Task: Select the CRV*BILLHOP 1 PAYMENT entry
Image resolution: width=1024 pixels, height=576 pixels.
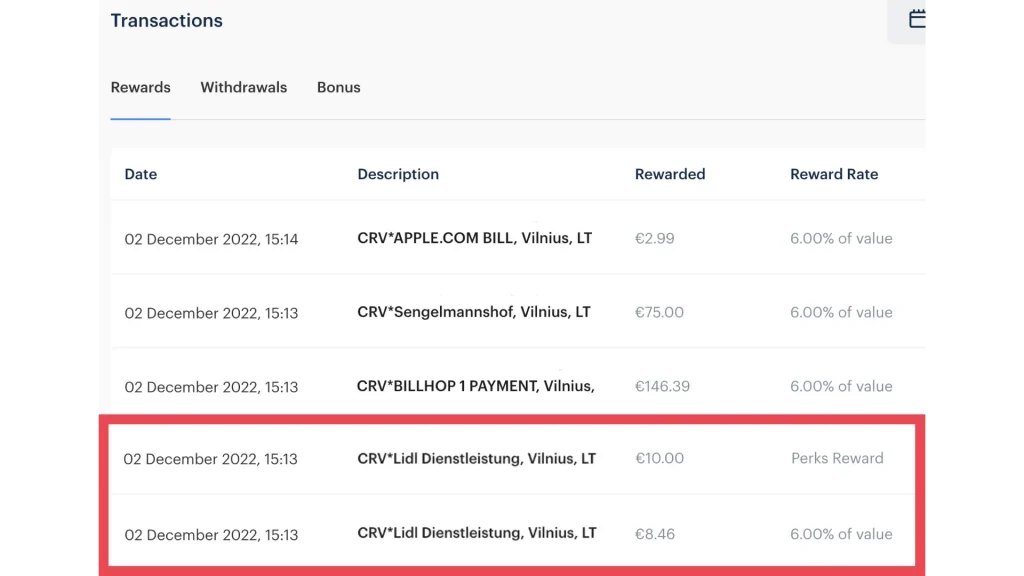Action: click(475, 386)
